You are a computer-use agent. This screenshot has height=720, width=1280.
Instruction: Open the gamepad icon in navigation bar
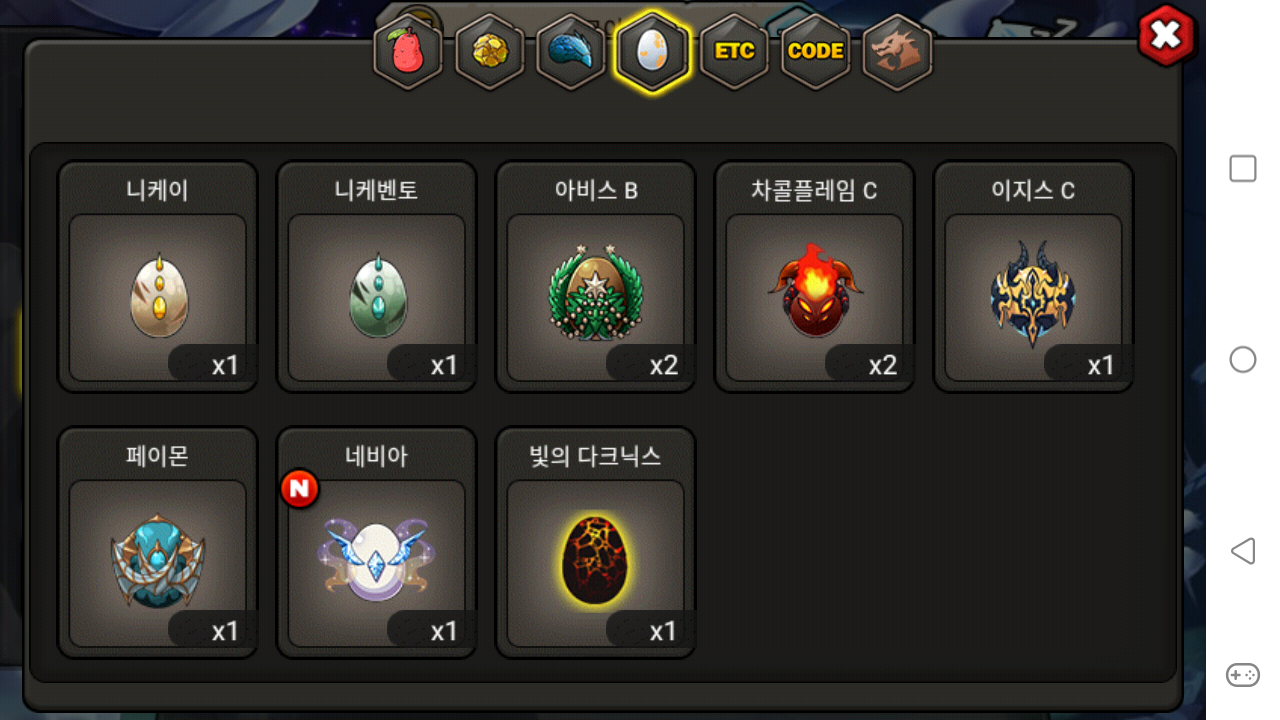tap(1243, 675)
